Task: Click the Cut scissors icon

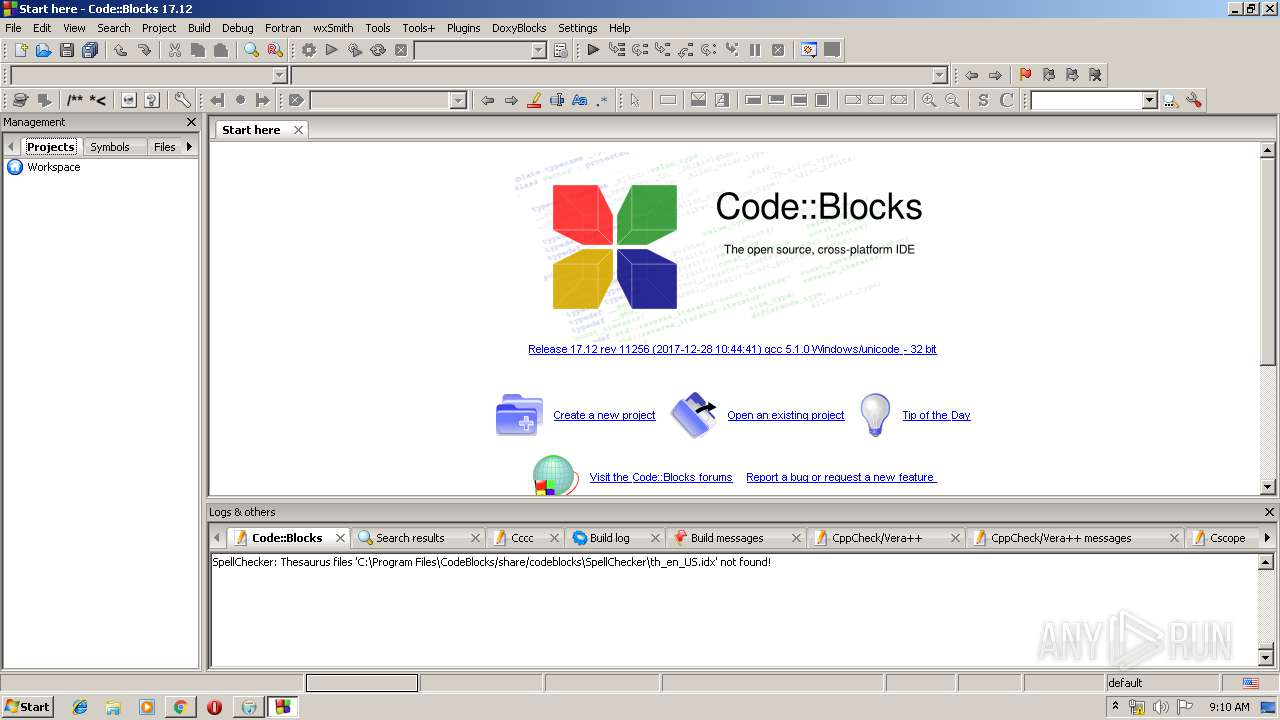Action: point(174,50)
